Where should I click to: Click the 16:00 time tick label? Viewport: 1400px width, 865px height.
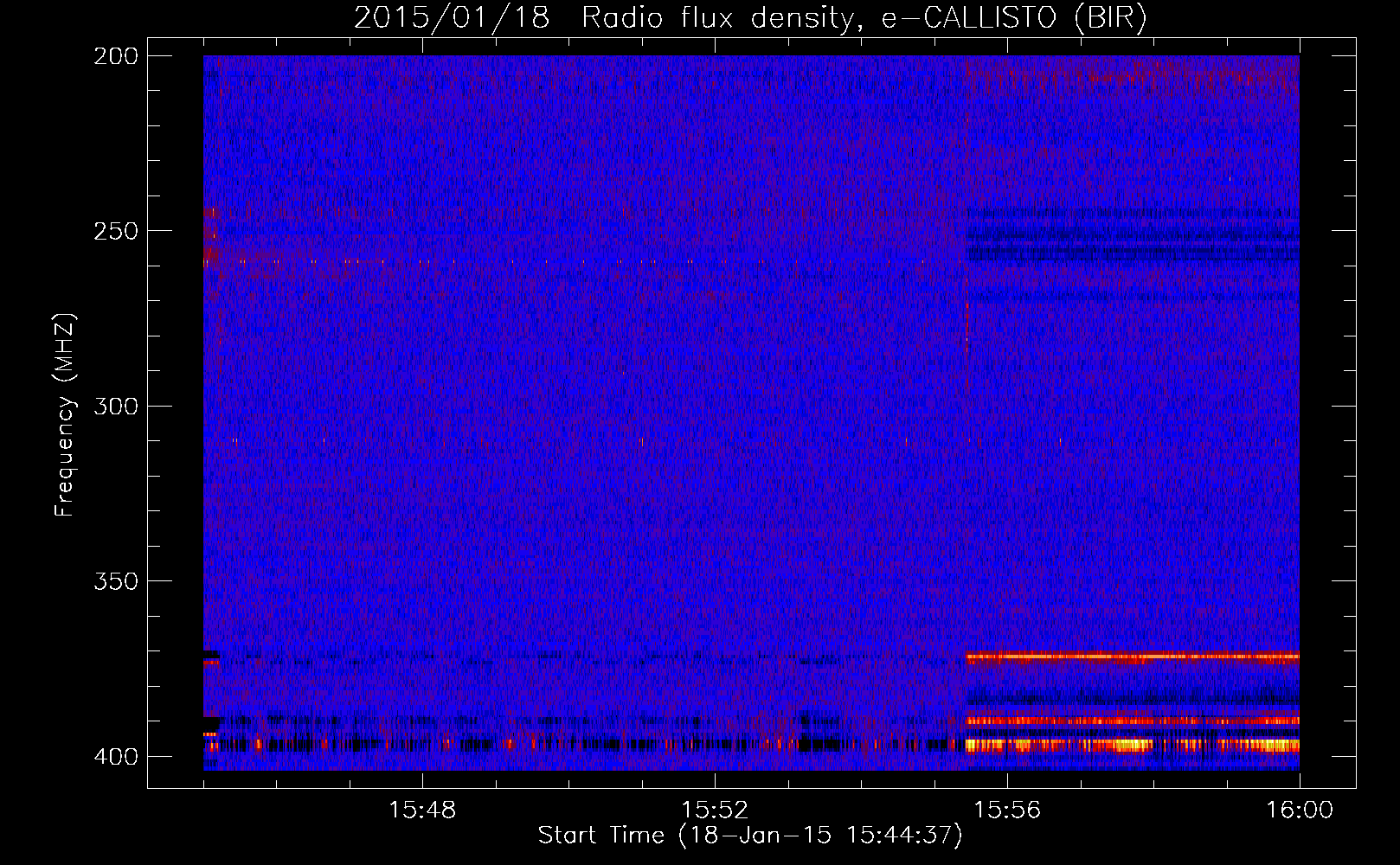[x=1300, y=810]
